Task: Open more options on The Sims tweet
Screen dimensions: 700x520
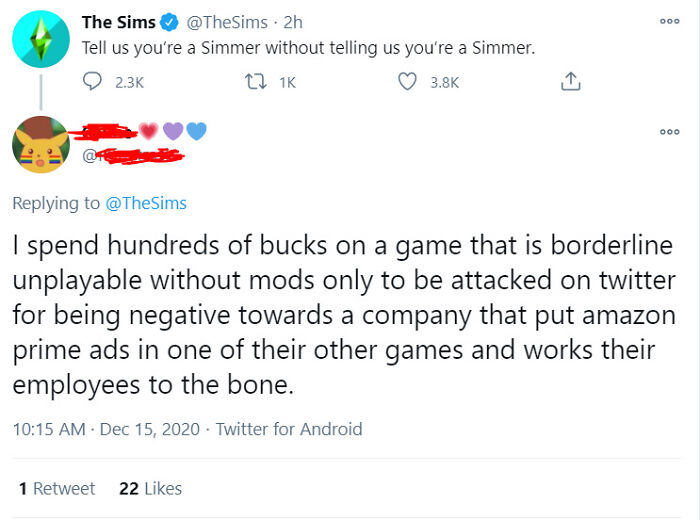Action: pos(670,21)
